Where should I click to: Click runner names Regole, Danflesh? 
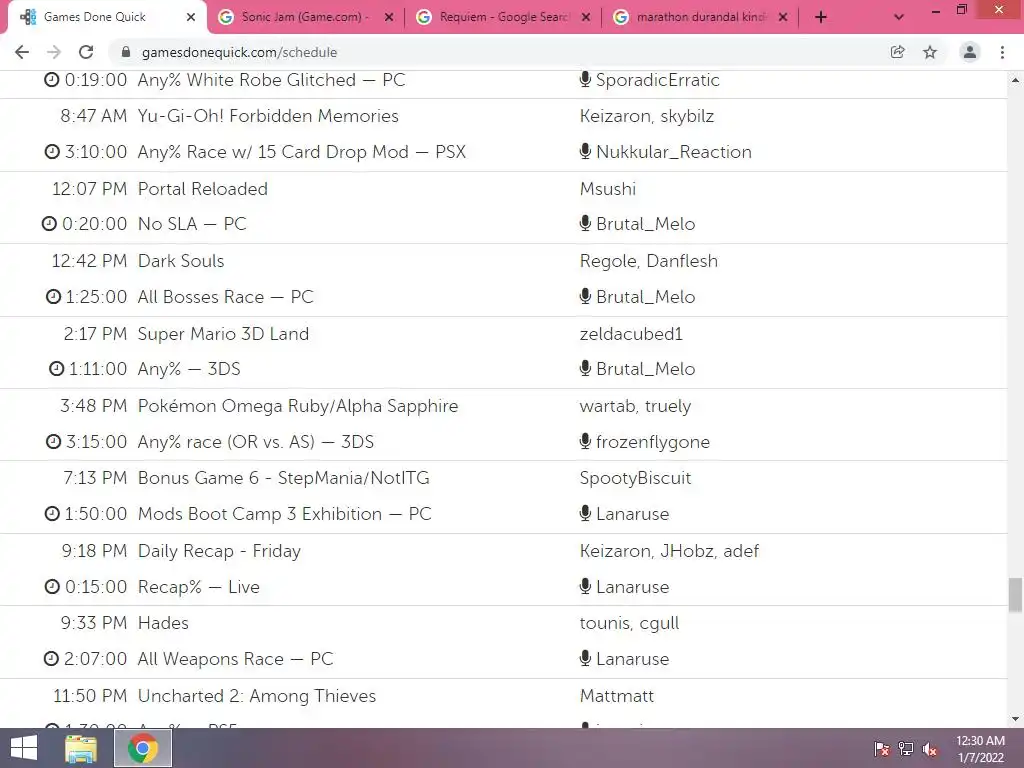648,261
